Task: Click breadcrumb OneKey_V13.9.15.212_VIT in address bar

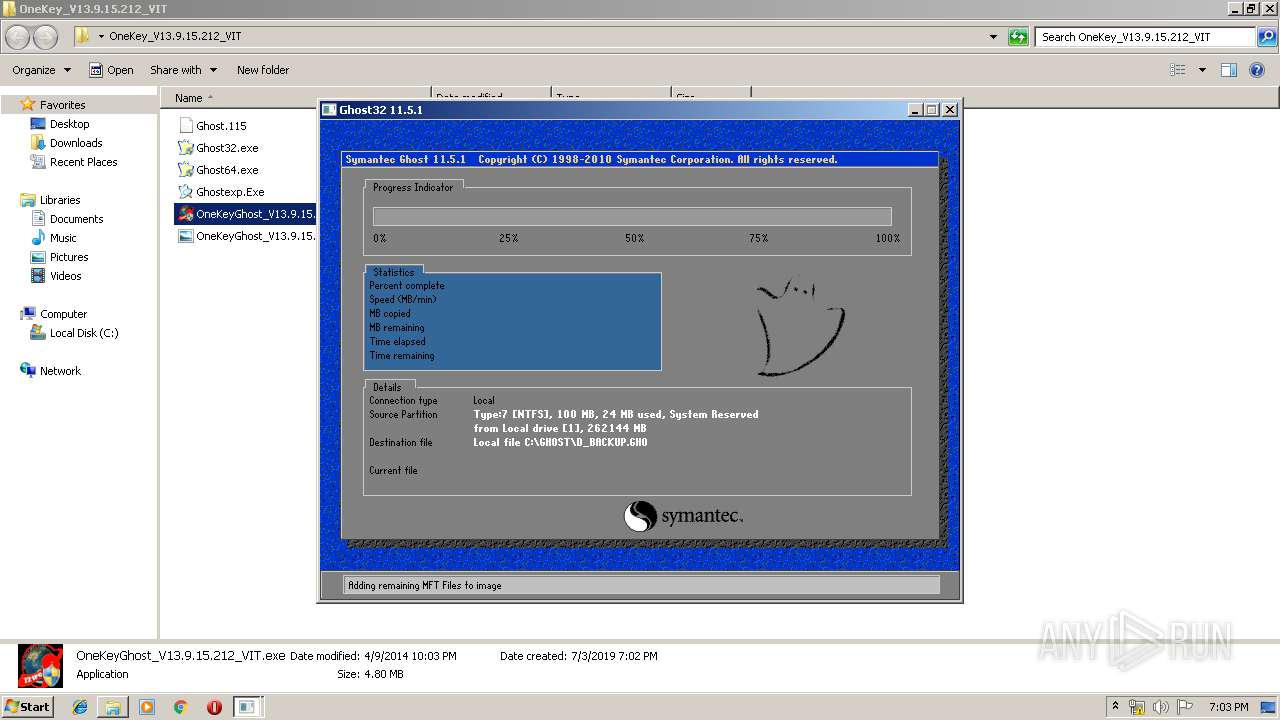Action: coord(175,36)
